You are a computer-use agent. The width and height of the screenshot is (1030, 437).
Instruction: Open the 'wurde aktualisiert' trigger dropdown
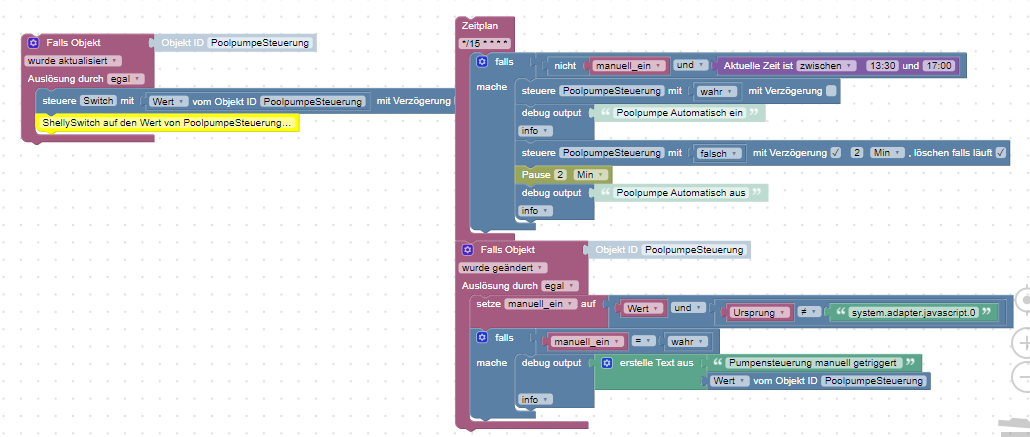pos(73,60)
